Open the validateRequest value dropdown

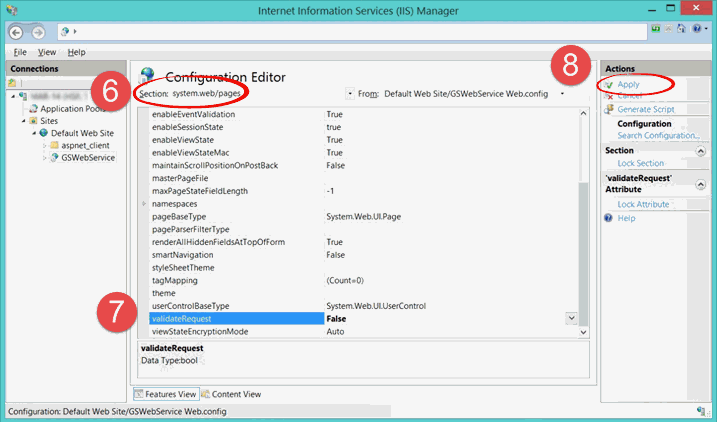point(571,318)
